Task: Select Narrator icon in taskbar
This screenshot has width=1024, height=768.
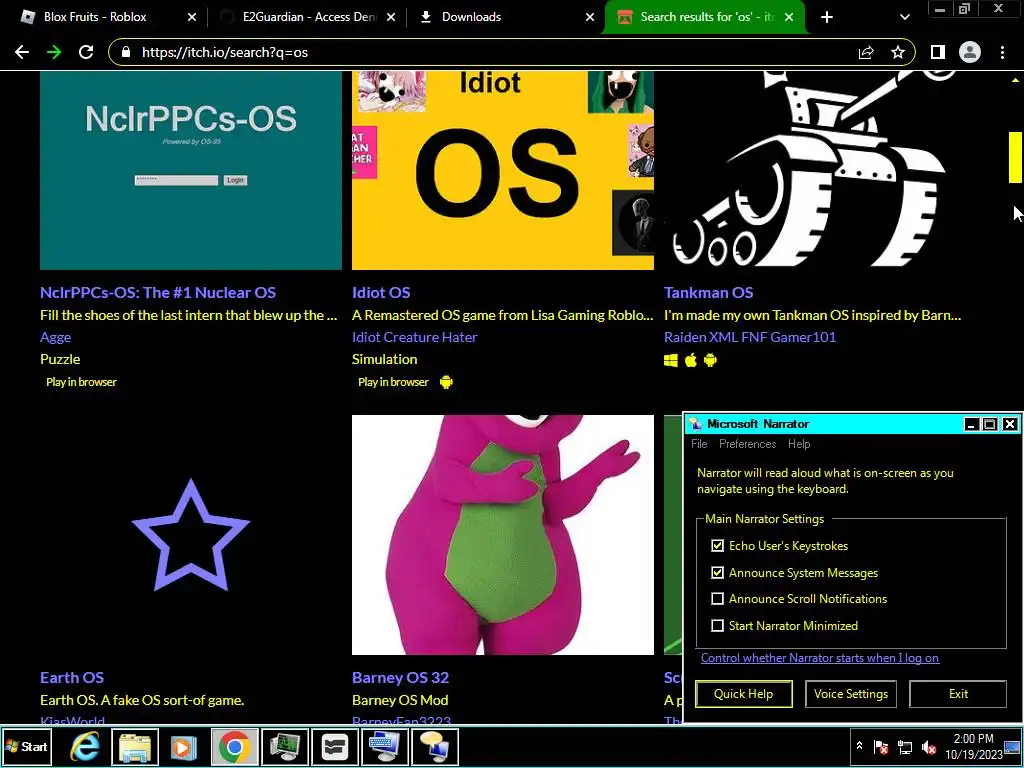Action: click(434, 746)
